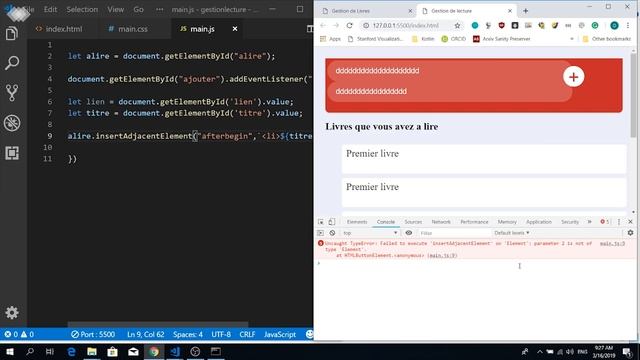Open the Chrome profile avatar
The height and width of the screenshot is (360, 640).
tap(614, 25)
